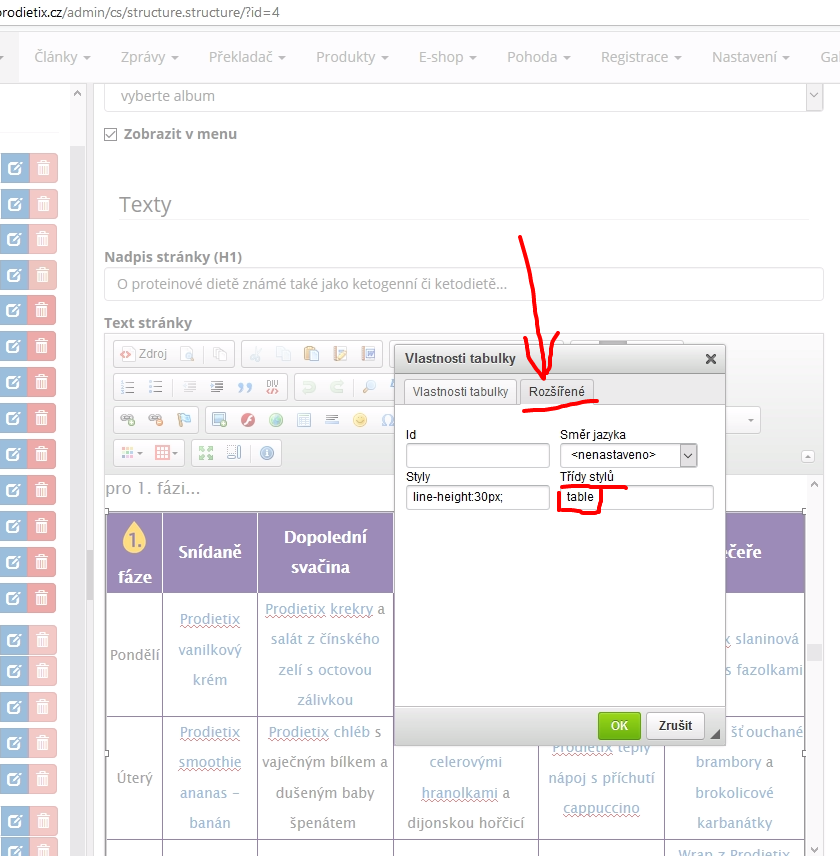This screenshot has width=840, height=856.
Task: Collapse the editor toolbar arrow
Action: click(808, 456)
